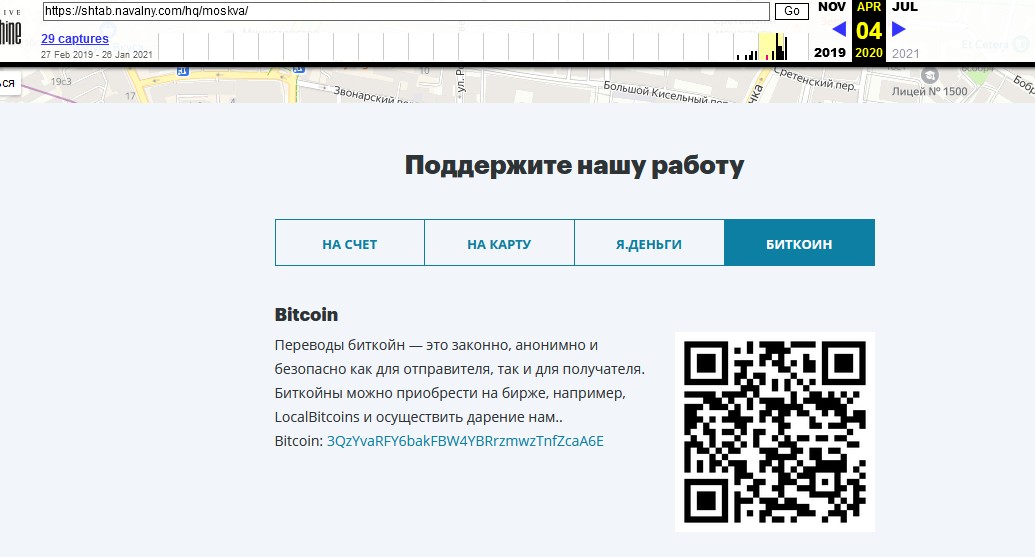Screen dimensions: 1035x557
Task: Click the Go button
Action: (x=791, y=11)
